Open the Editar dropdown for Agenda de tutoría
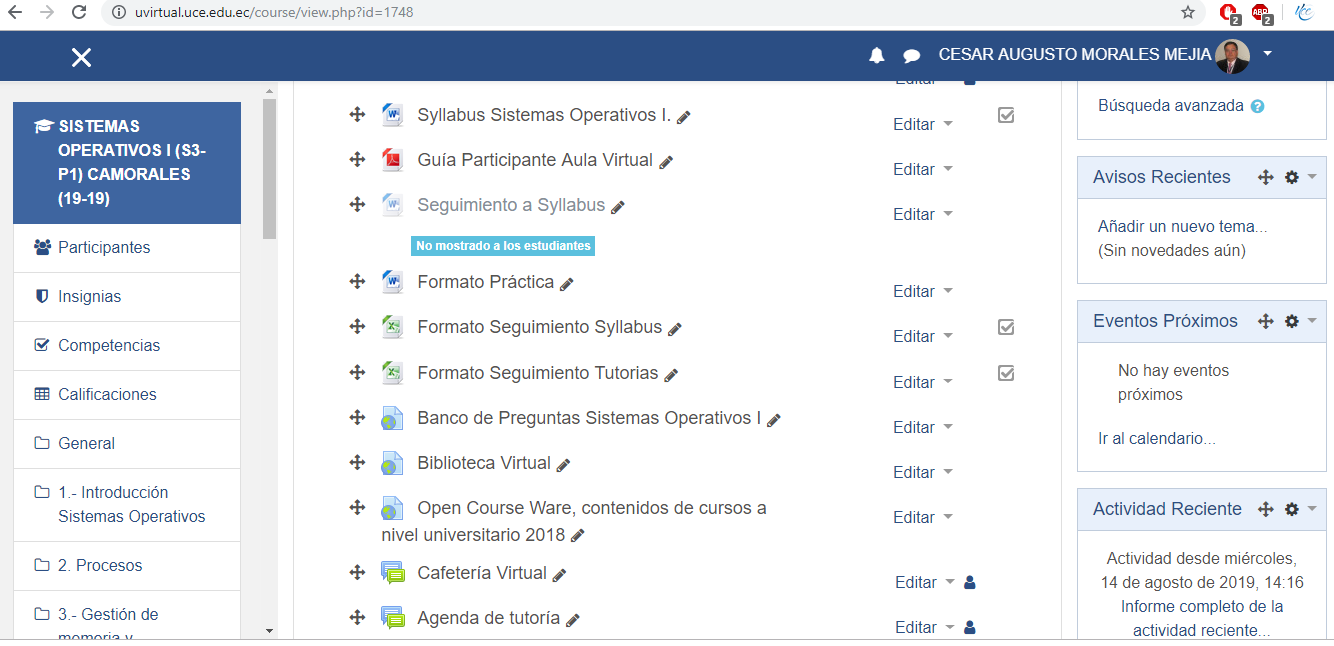 pos(914,627)
